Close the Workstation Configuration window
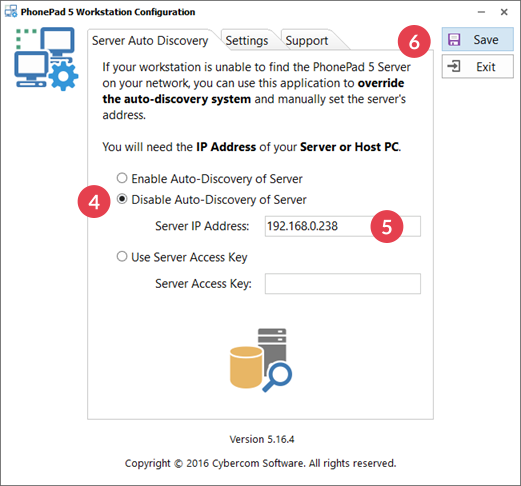The height and width of the screenshot is (486, 521). click(x=504, y=12)
